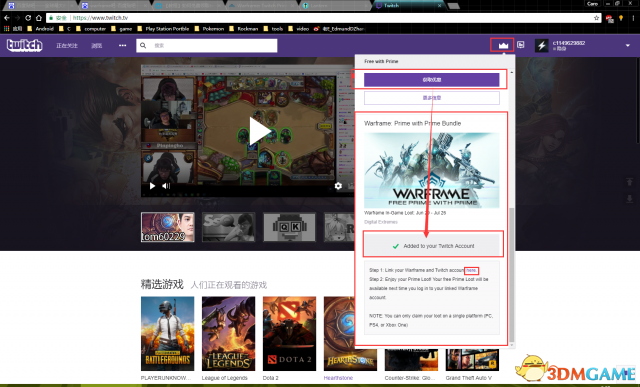Click the Hearthstone game title link
This screenshot has width=640, height=387.
[x=338, y=378]
